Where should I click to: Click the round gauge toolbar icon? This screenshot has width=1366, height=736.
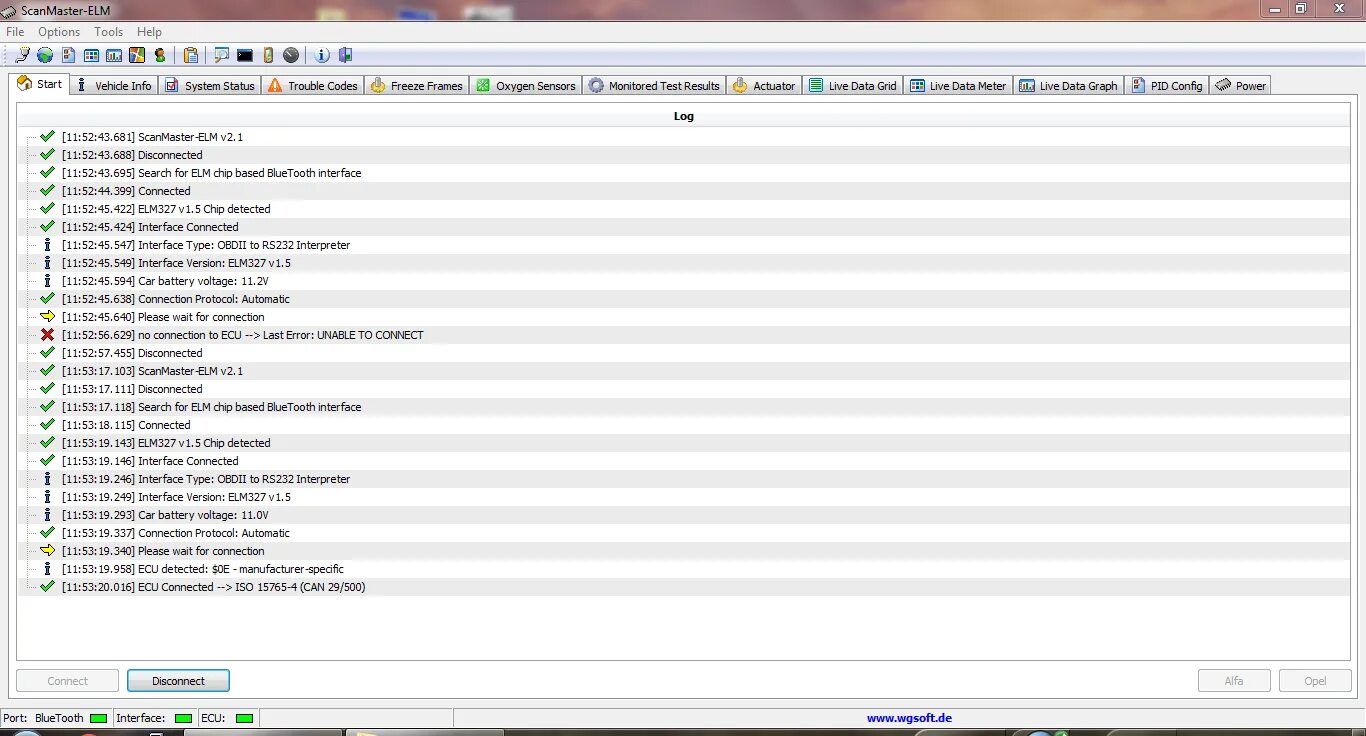(x=291, y=55)
